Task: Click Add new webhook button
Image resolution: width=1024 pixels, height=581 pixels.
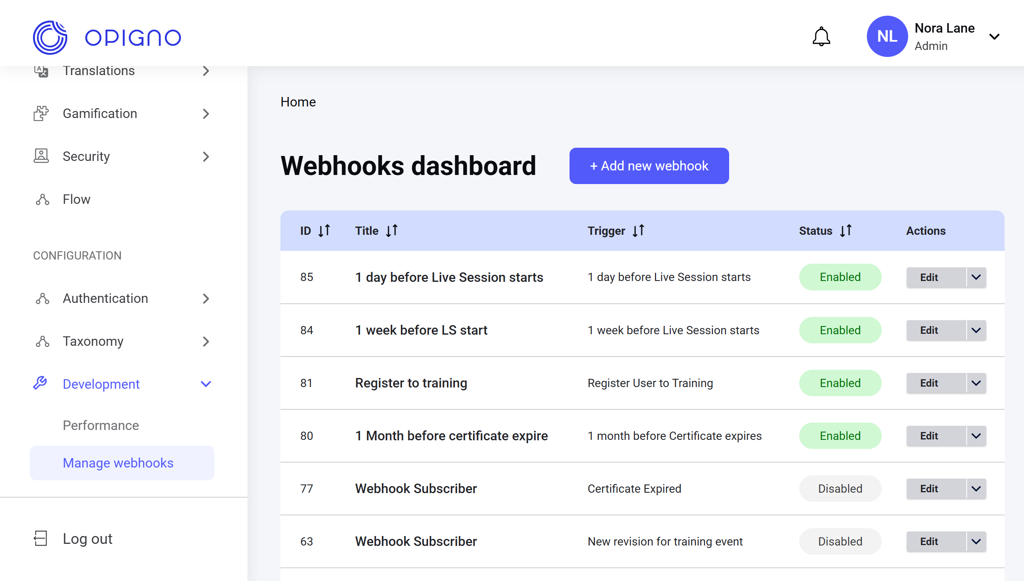Action: [x=649, y=166]
